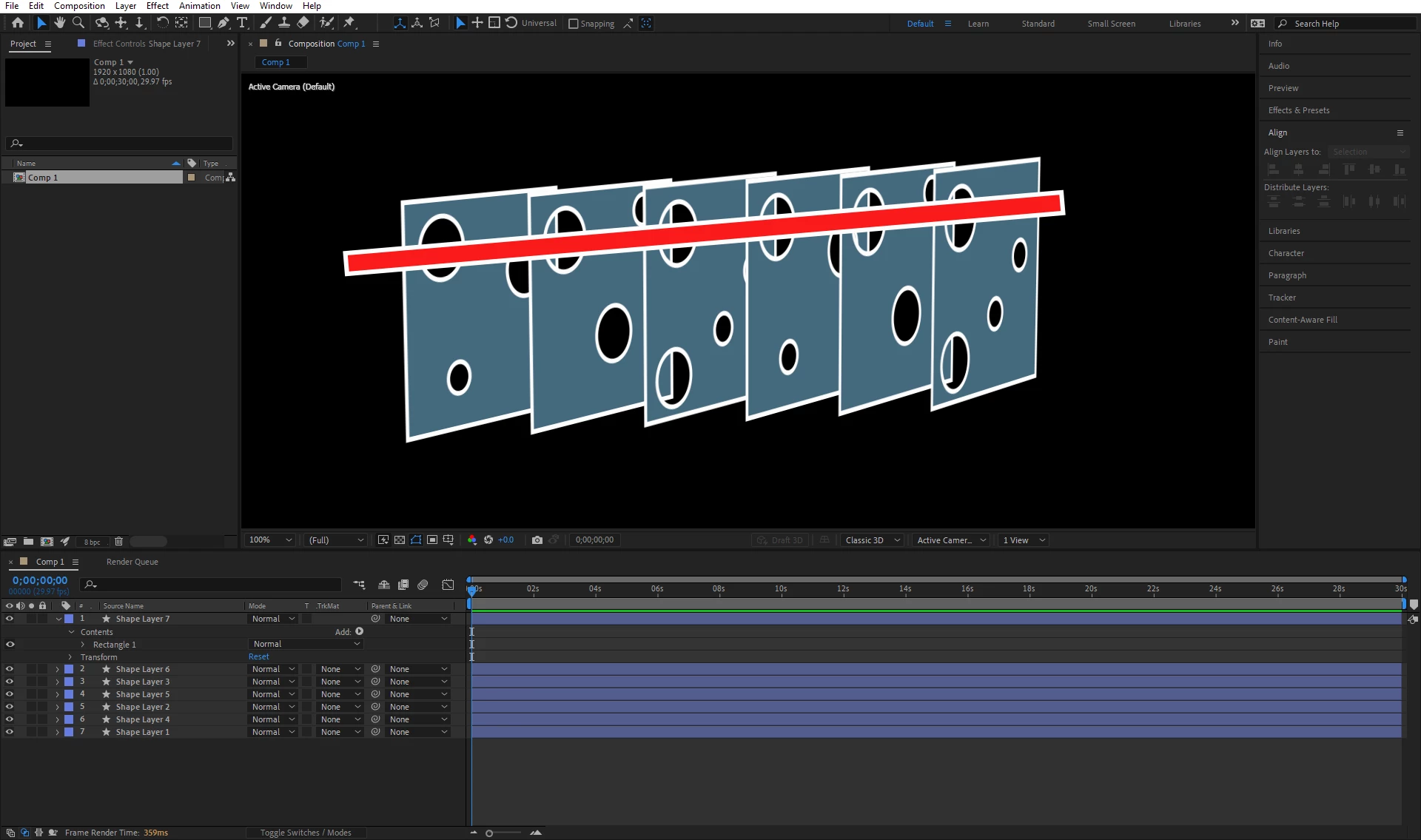The image size is (1421, 840).
Task: Click the Home icon
Action: [18, 23]
